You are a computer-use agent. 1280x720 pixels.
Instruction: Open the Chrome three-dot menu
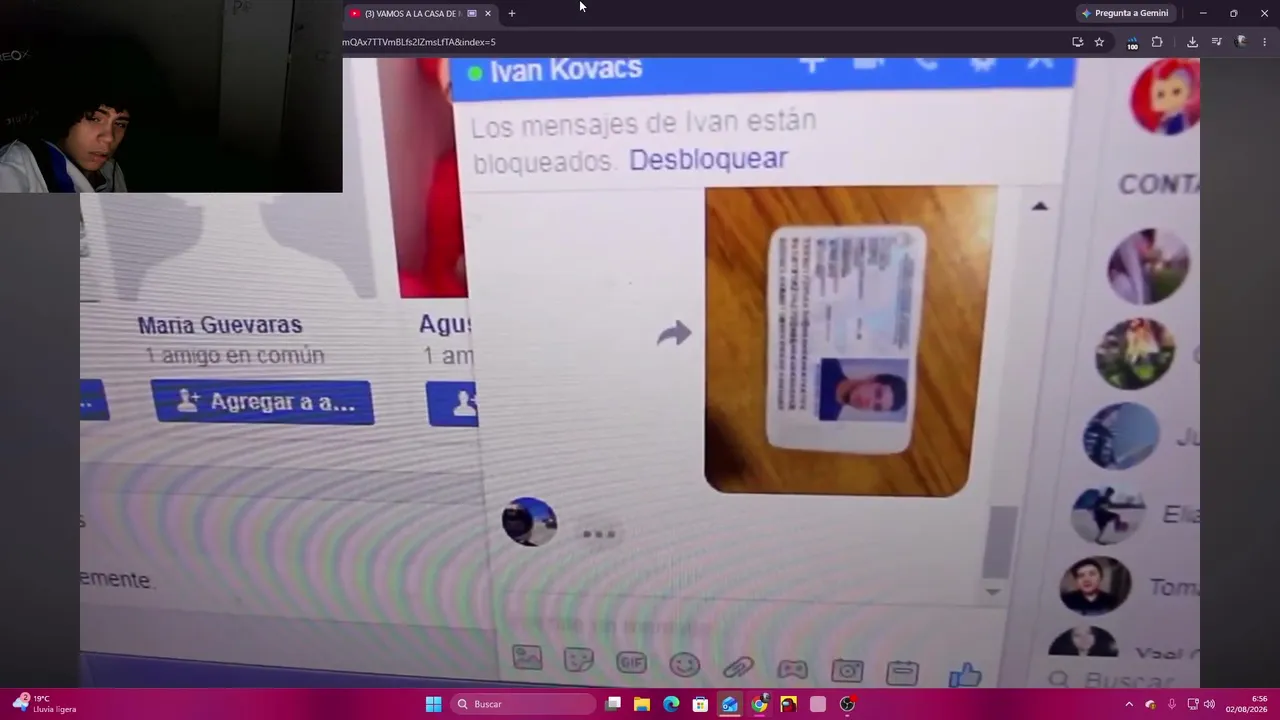point(1265,42)
